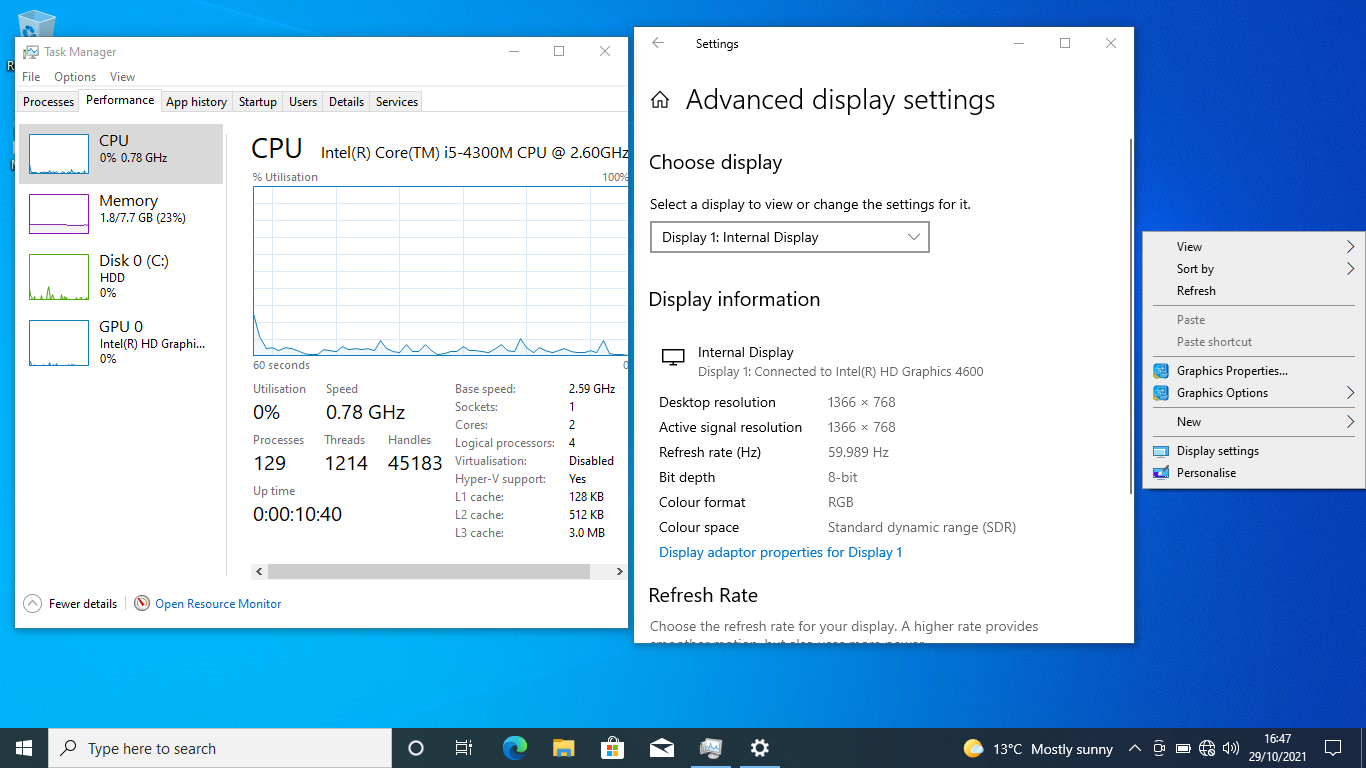1366x768 pixels.
Task: Switch to the Users tab
Action: 303,102
